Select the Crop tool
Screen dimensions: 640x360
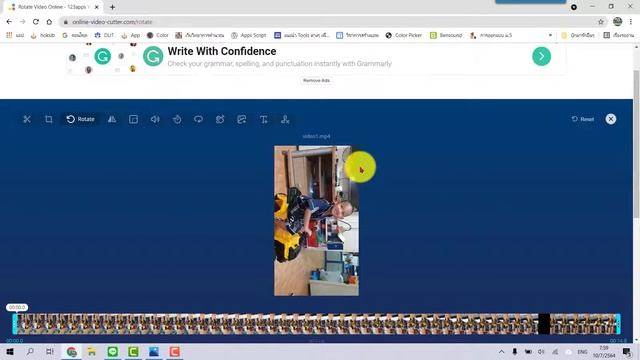[49, 119]
